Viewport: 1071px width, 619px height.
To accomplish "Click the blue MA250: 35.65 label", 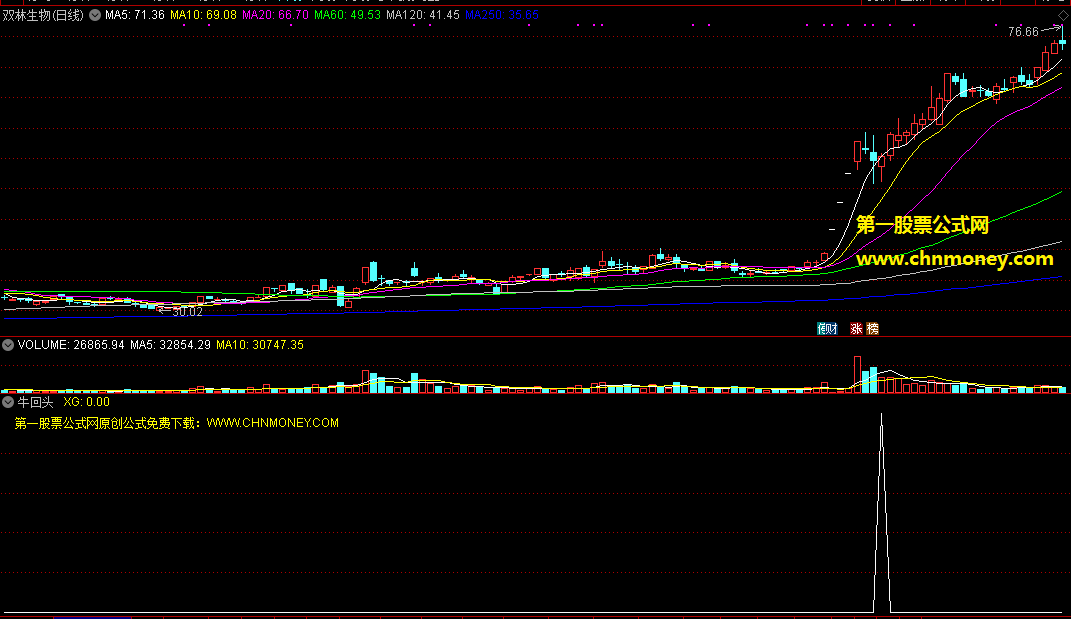I will [x=502, y=15].
